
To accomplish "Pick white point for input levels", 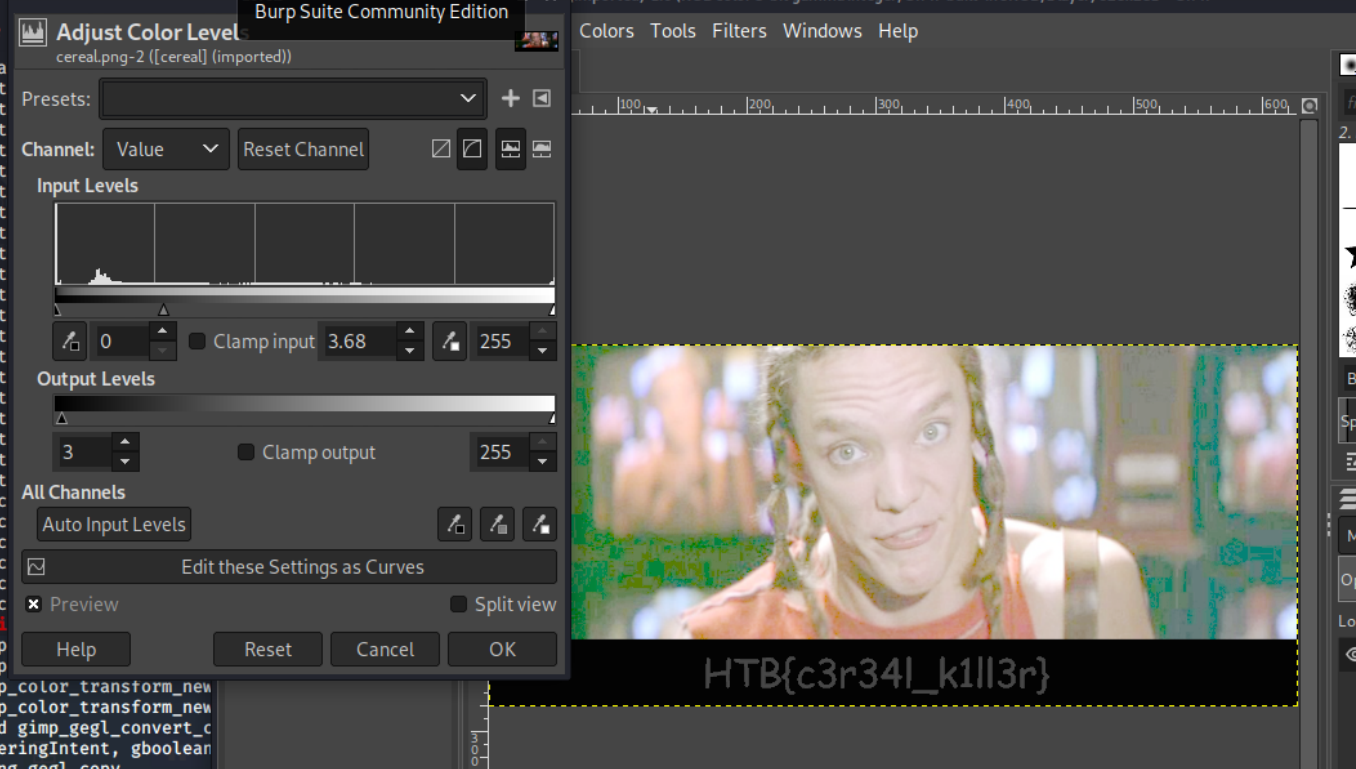I will tap(449, 341).
